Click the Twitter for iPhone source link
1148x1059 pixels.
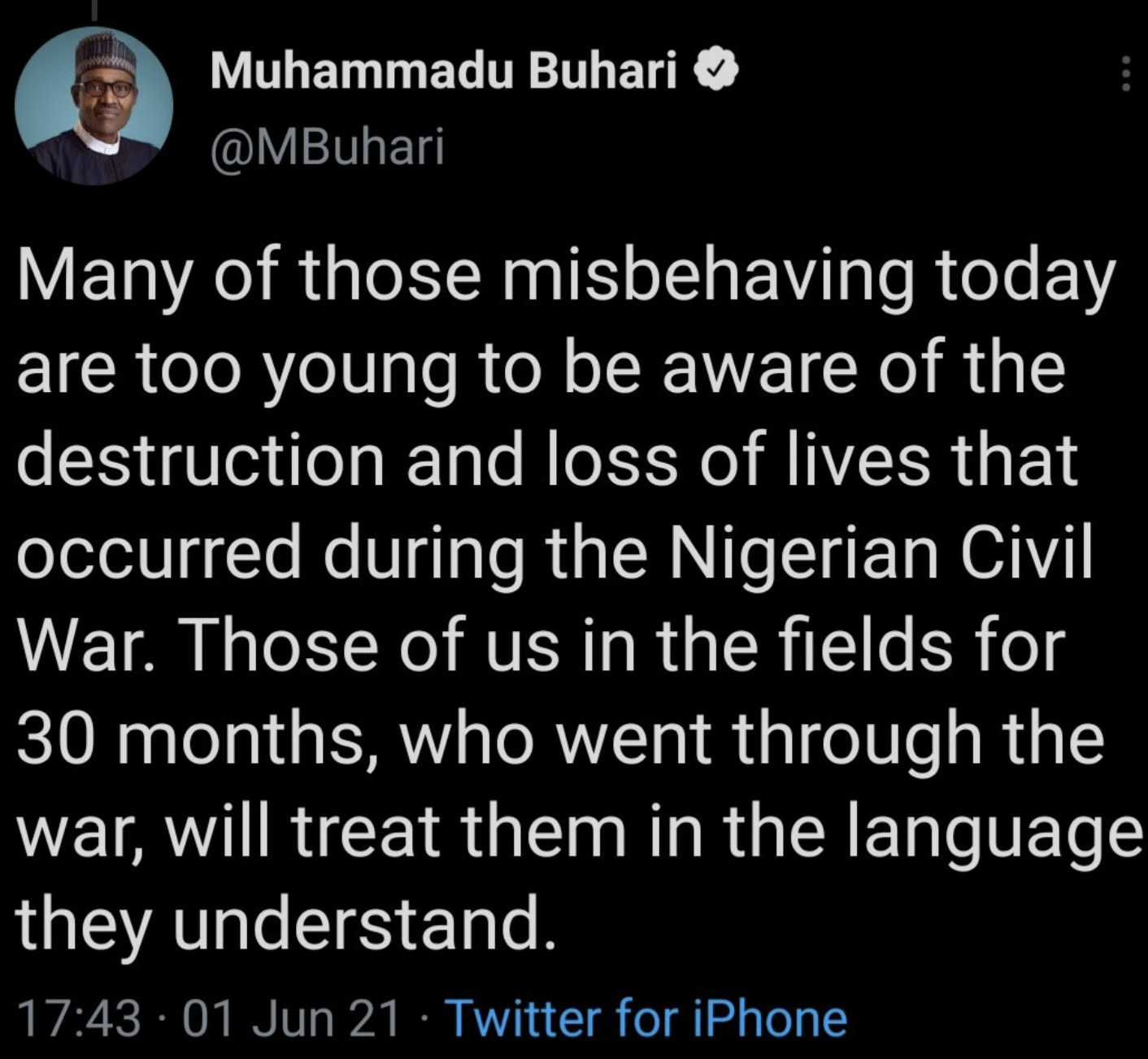(x=648, y=1018)
